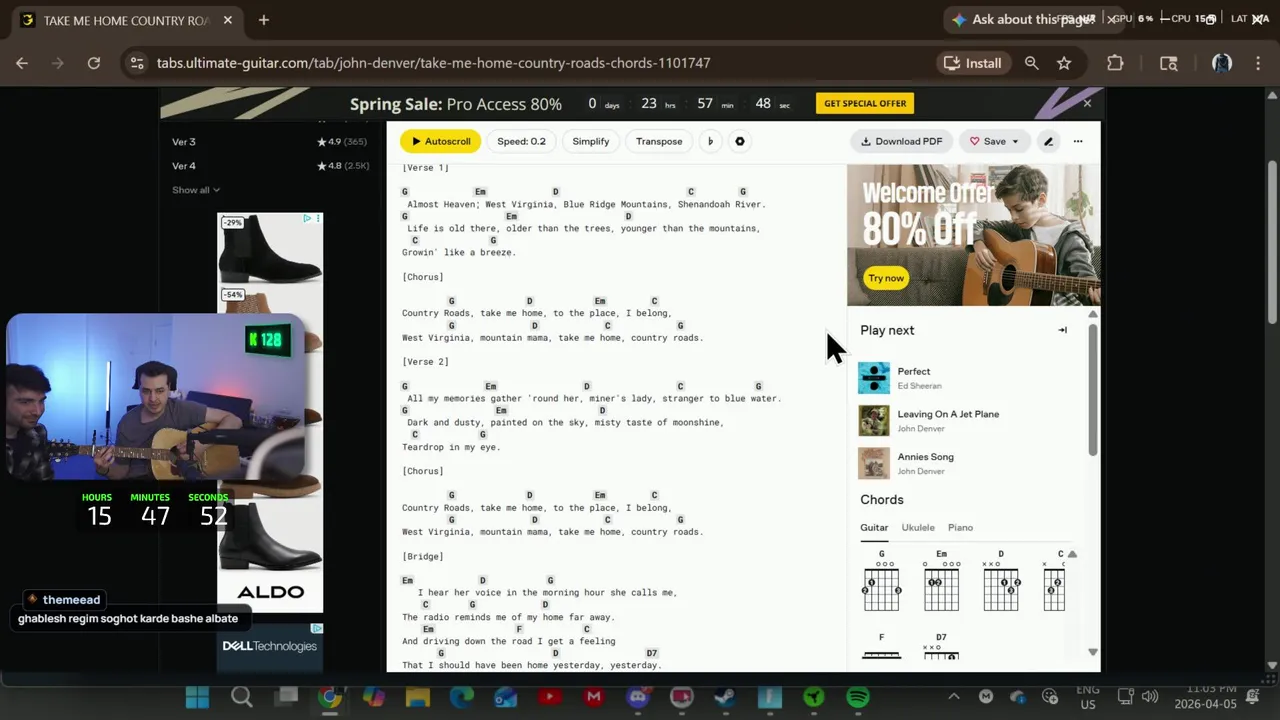
Task: Bookmark this page with the star
Action: (x=1064, y=63)
